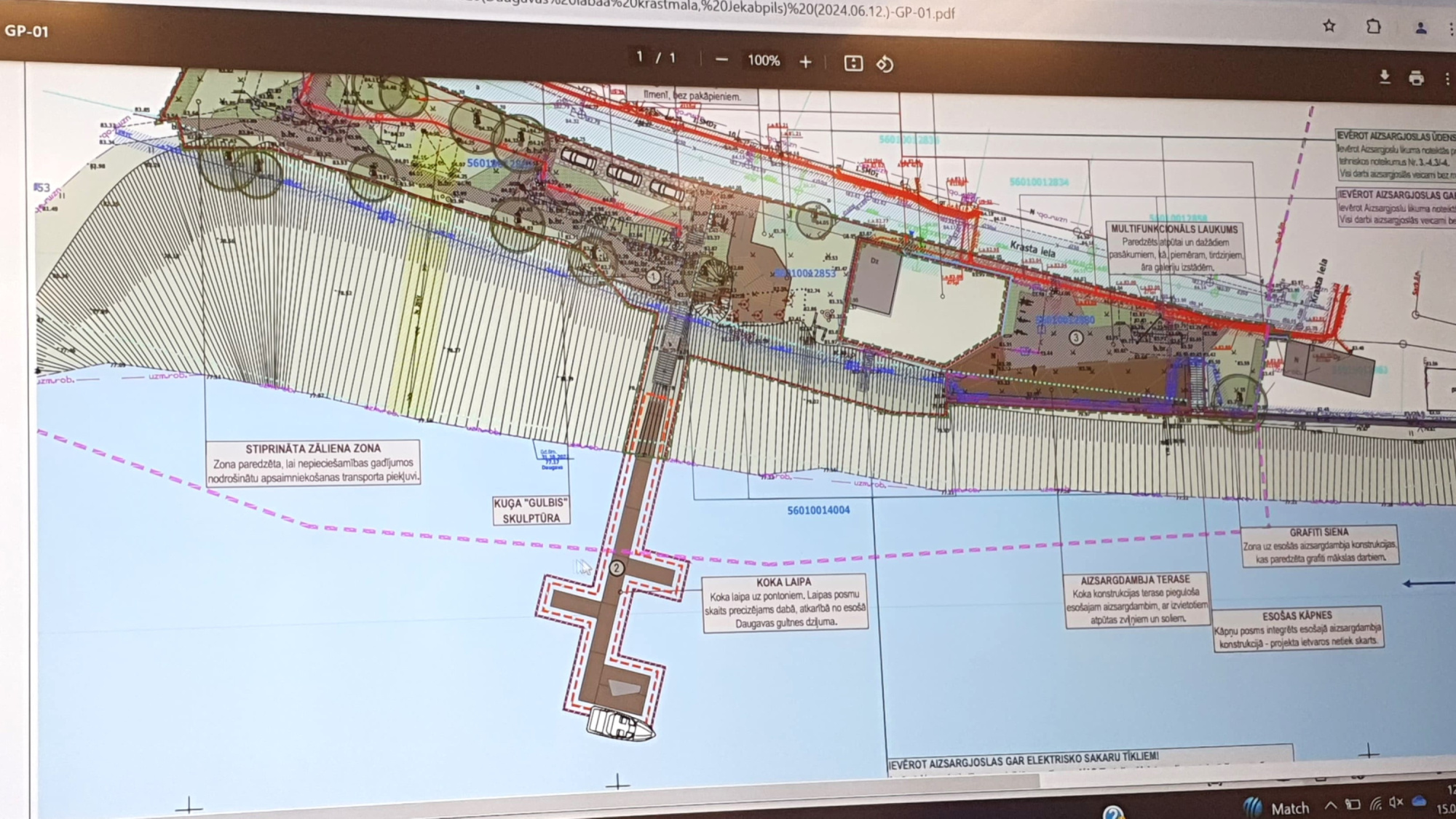Image resolution: width=1456 pixels, height=819 pixels.
Task: Click the 100% zoom level field
Action: pyautogui.click(x=764, y=61)
